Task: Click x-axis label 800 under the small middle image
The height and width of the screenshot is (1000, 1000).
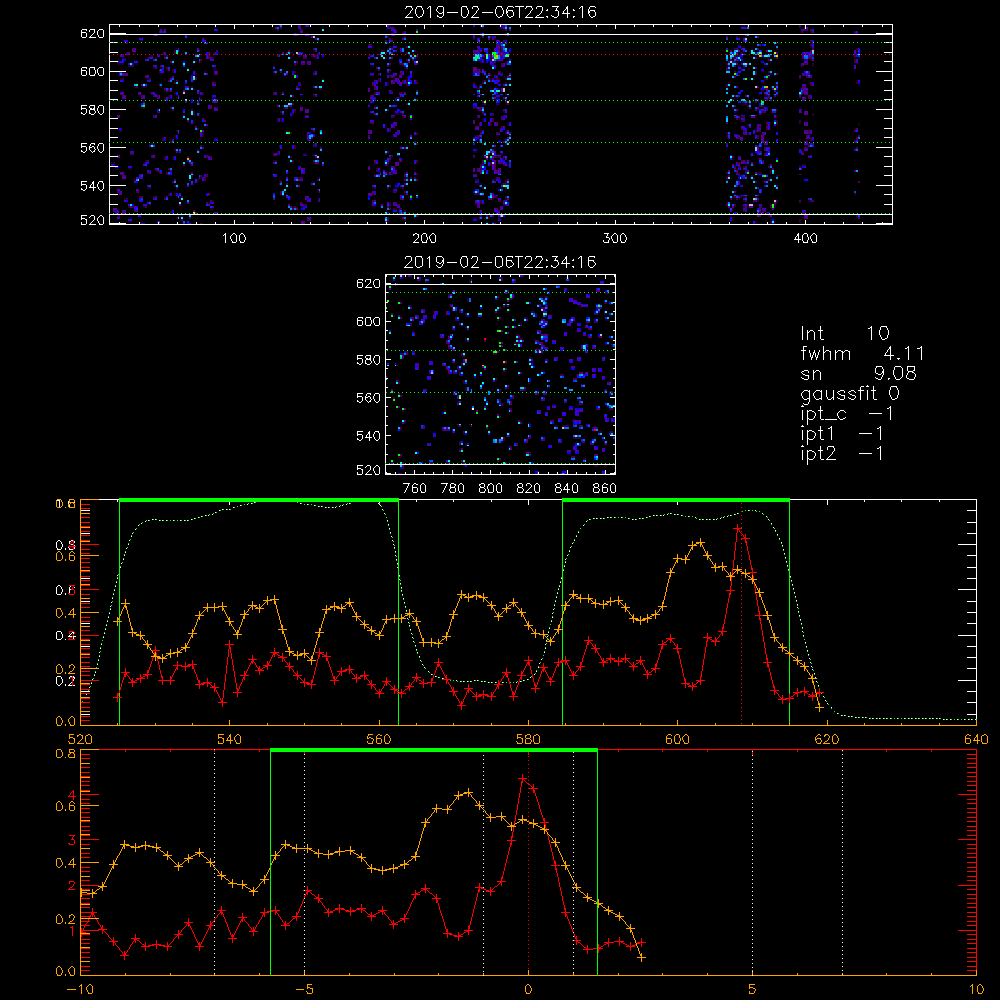Action: click(490, 489)
